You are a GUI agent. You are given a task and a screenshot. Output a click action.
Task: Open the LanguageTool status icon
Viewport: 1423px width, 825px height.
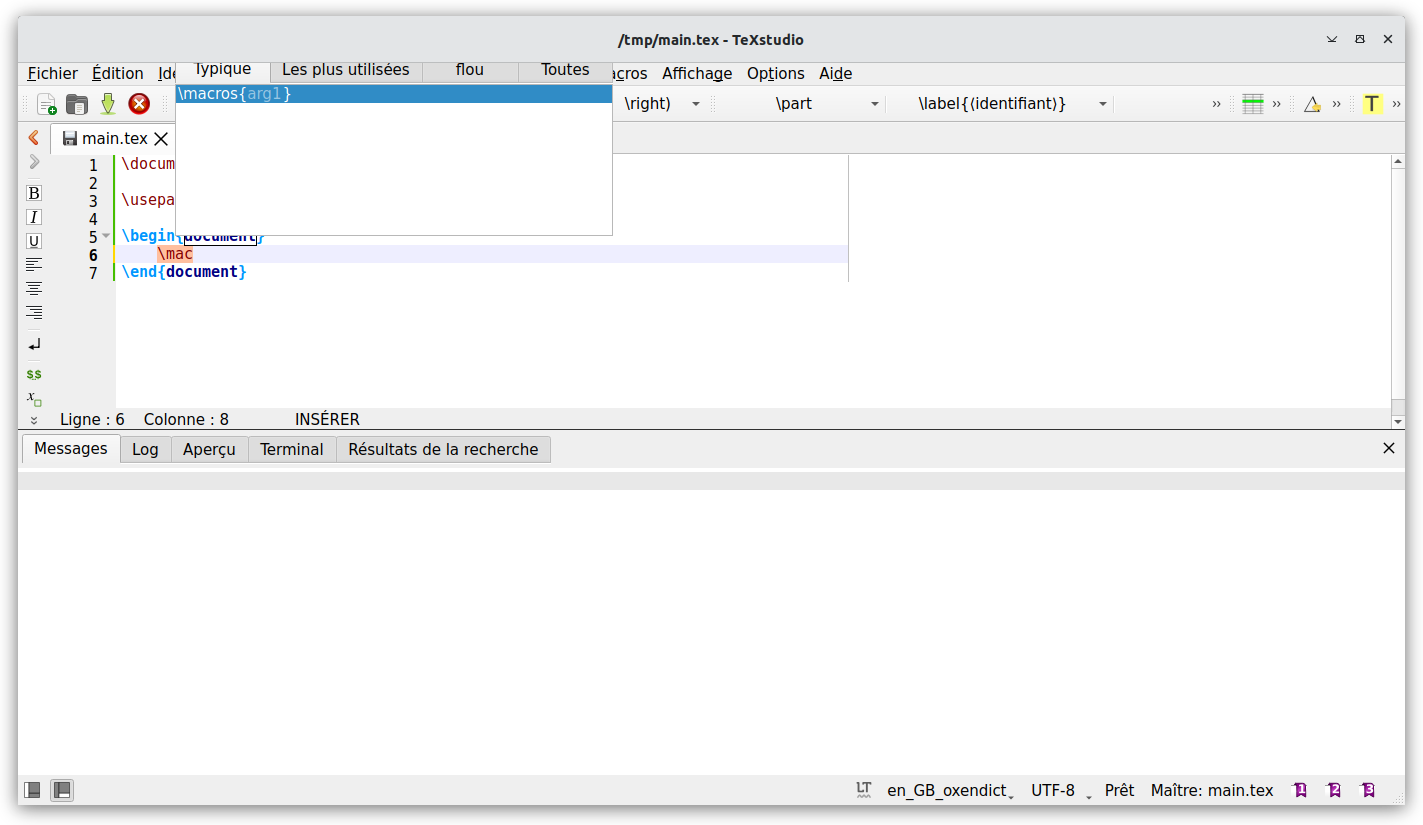point(861,790)
